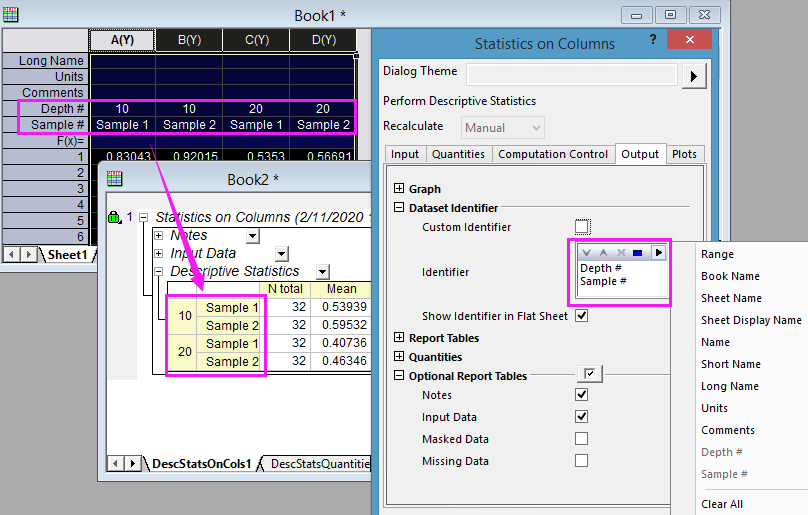The image size is (808, 515).
Task: Select the Sheet1 tab in Book1
Action: coord(68,255)
